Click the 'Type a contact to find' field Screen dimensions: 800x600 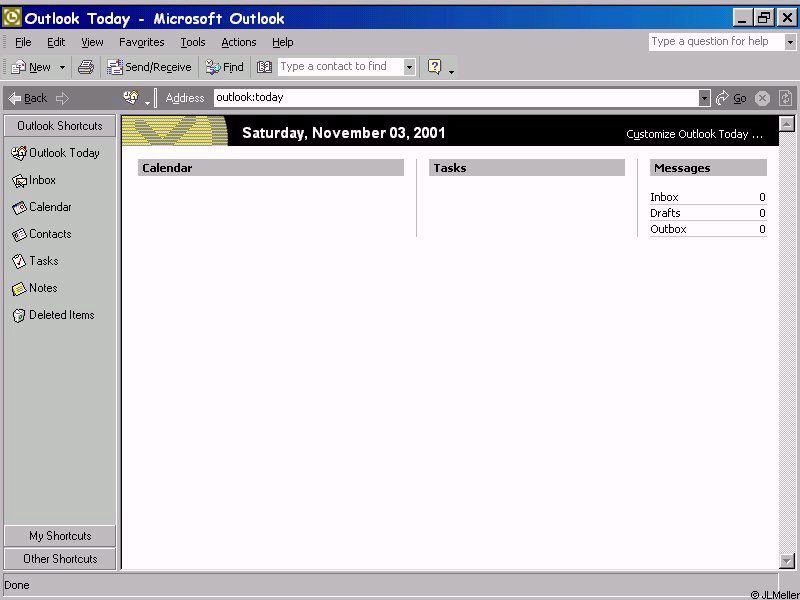[340, 66]
